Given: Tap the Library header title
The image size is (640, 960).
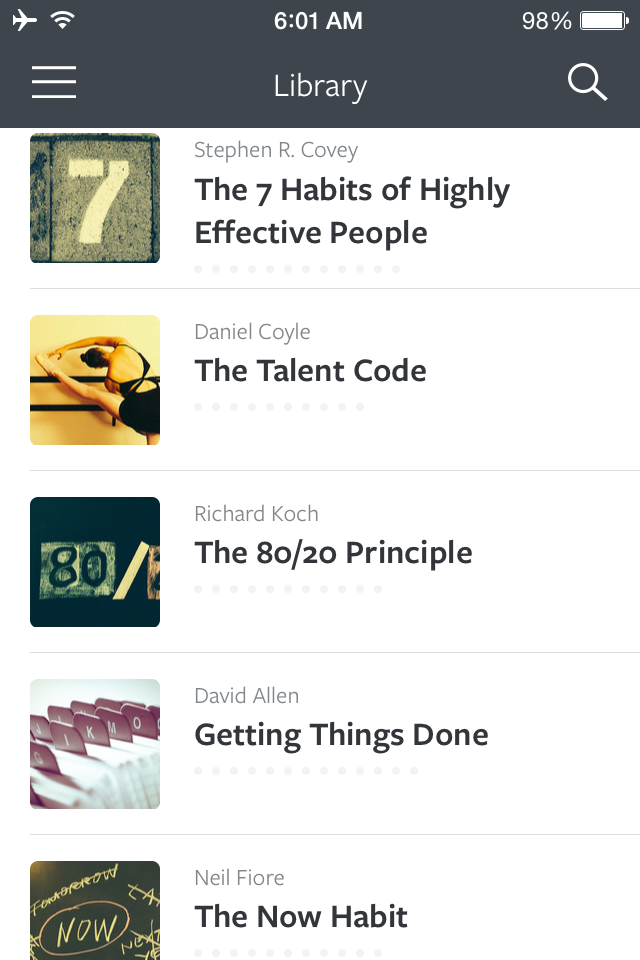Looking at the screenshot, I should point(320,86).
